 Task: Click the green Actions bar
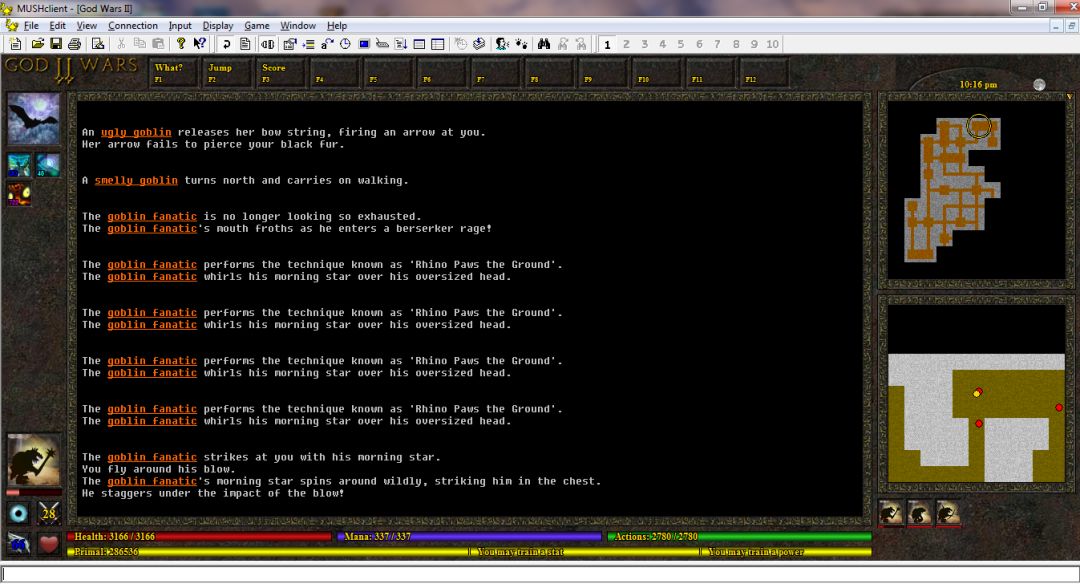[740, 536]
